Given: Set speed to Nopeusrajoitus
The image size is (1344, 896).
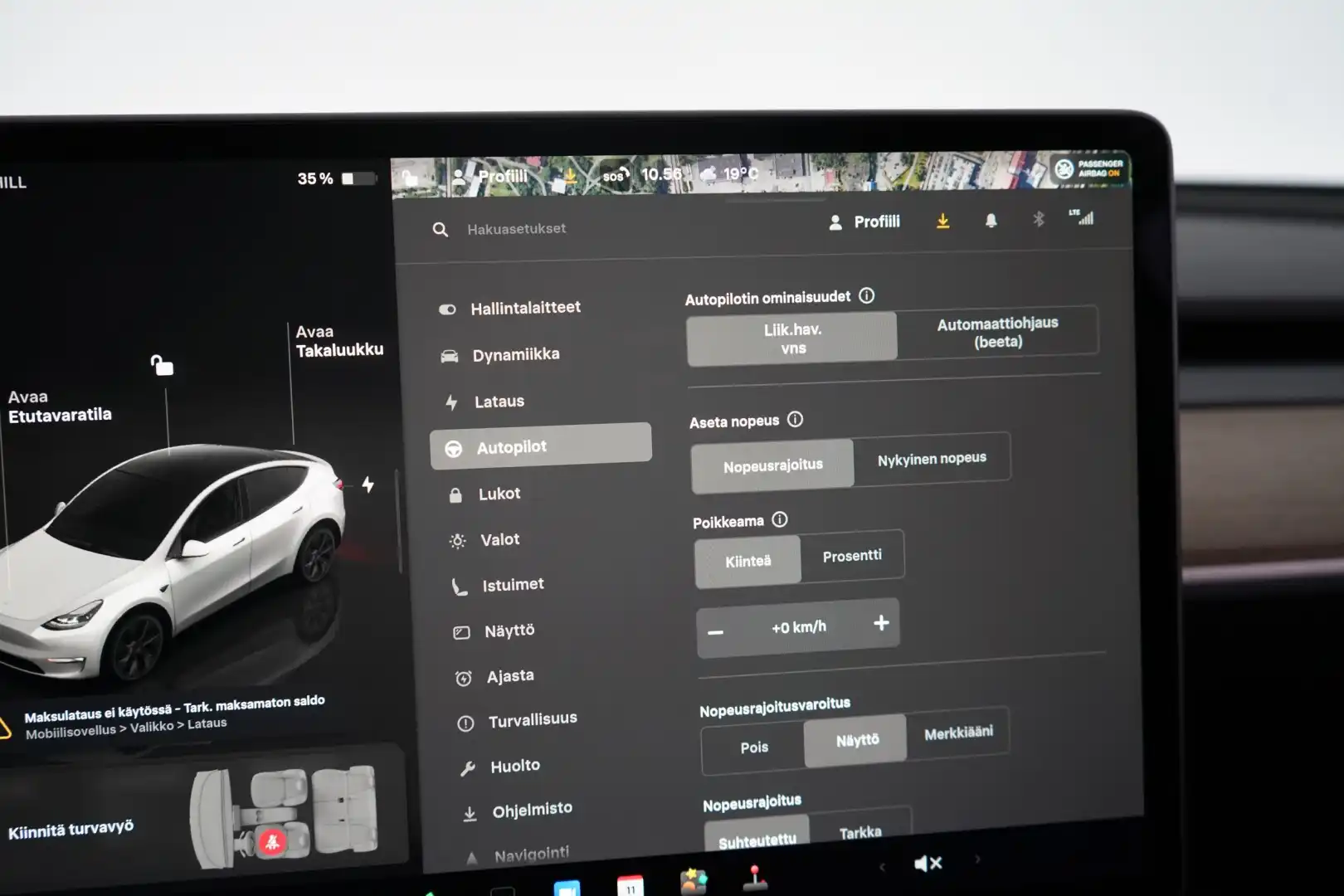Looking at the screenshot, I should [772, 465].
